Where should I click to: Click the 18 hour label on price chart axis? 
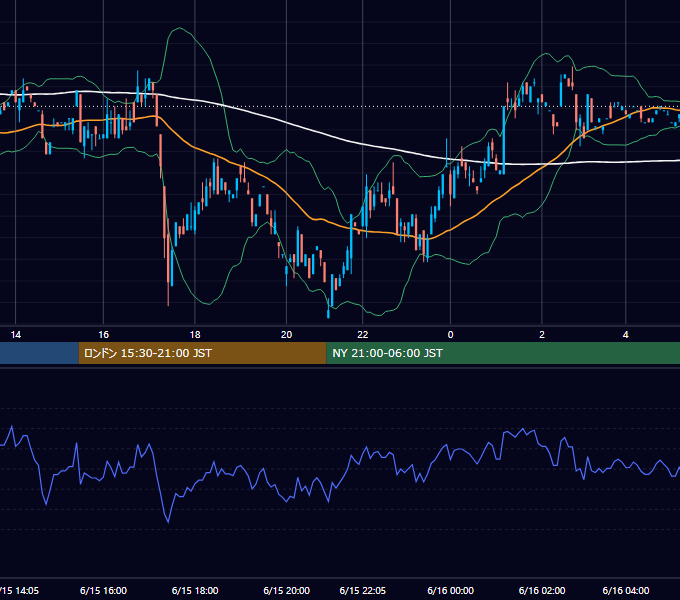point(195,335)
